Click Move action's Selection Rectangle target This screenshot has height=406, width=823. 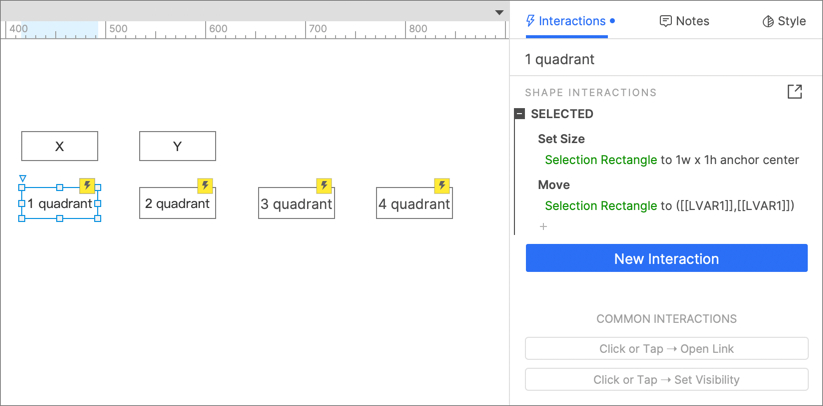click(600, 206)
